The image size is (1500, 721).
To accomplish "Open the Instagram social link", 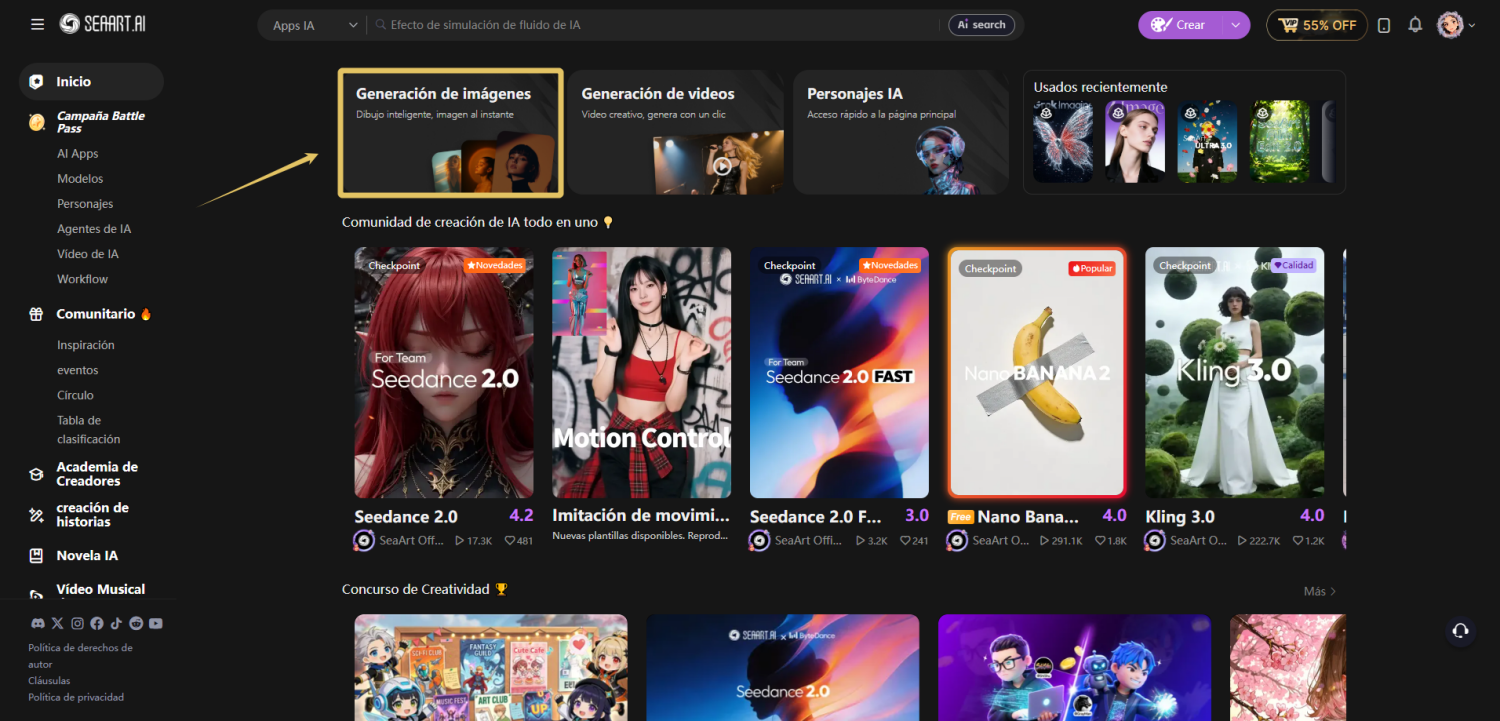I will pyautogui.click(x=77, y=624).
